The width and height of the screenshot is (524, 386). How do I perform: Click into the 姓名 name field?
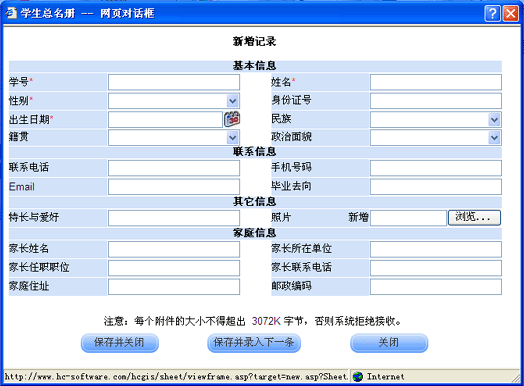[x=436, y=82]
